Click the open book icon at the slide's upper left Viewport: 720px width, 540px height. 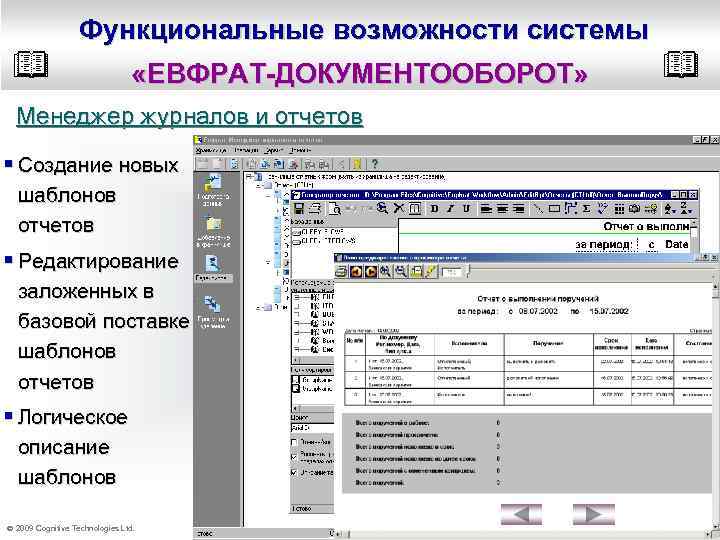click(31, 64)
